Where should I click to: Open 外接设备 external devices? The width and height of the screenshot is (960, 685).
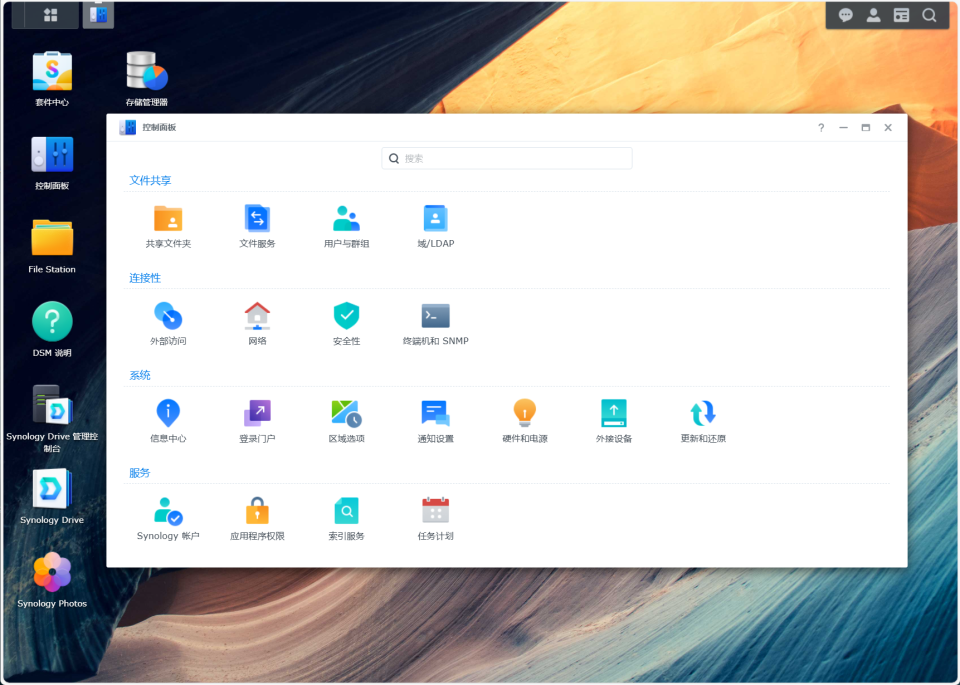coord(613,420)
